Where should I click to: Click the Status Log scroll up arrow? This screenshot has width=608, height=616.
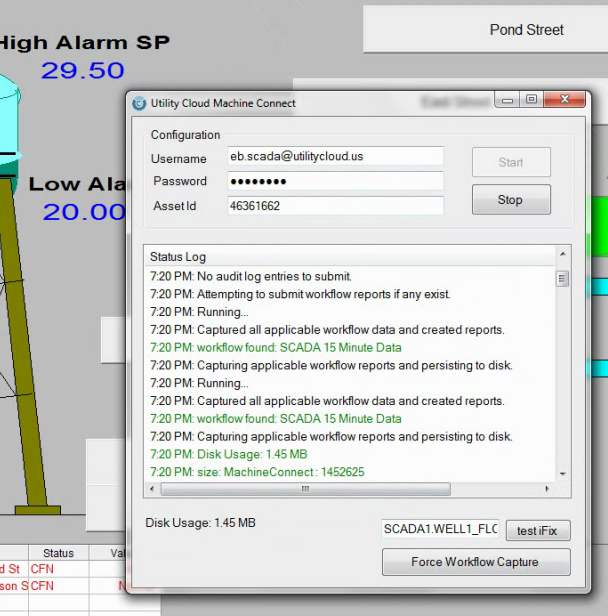coord(562,256)
